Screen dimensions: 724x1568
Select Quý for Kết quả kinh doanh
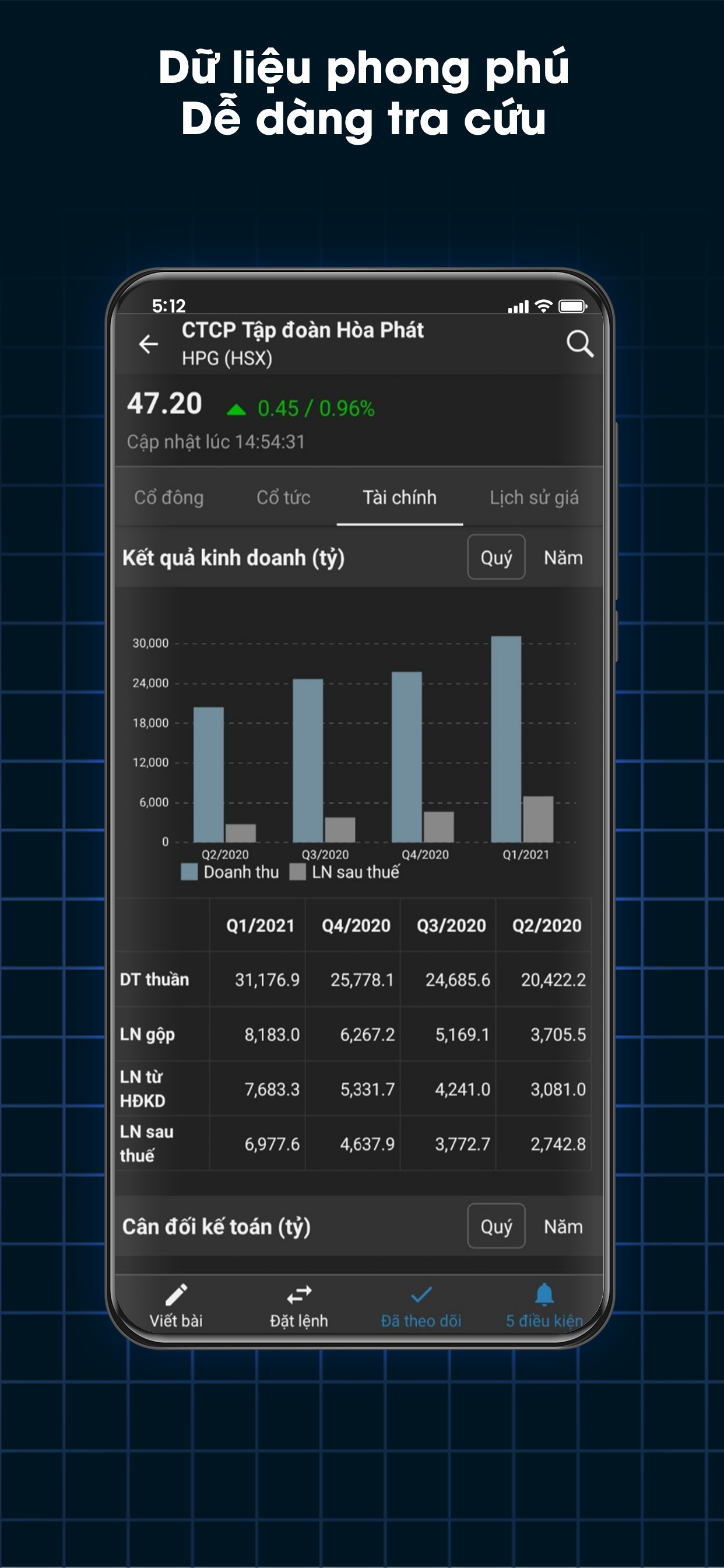coord(497,557)
